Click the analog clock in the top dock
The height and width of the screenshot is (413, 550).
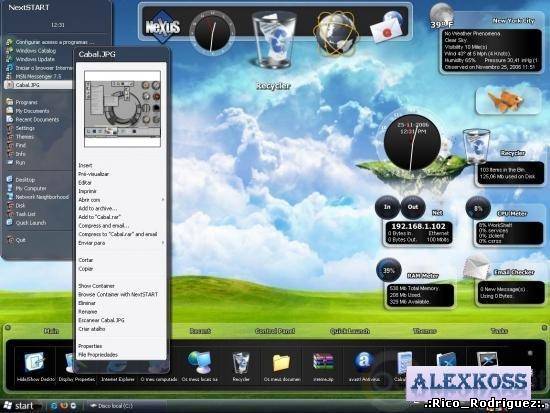coord(212,33)
